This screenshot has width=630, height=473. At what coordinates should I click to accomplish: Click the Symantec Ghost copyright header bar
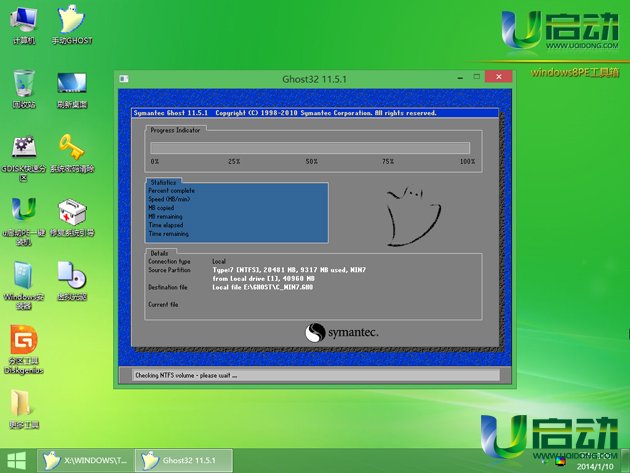(x=315, y=113)
